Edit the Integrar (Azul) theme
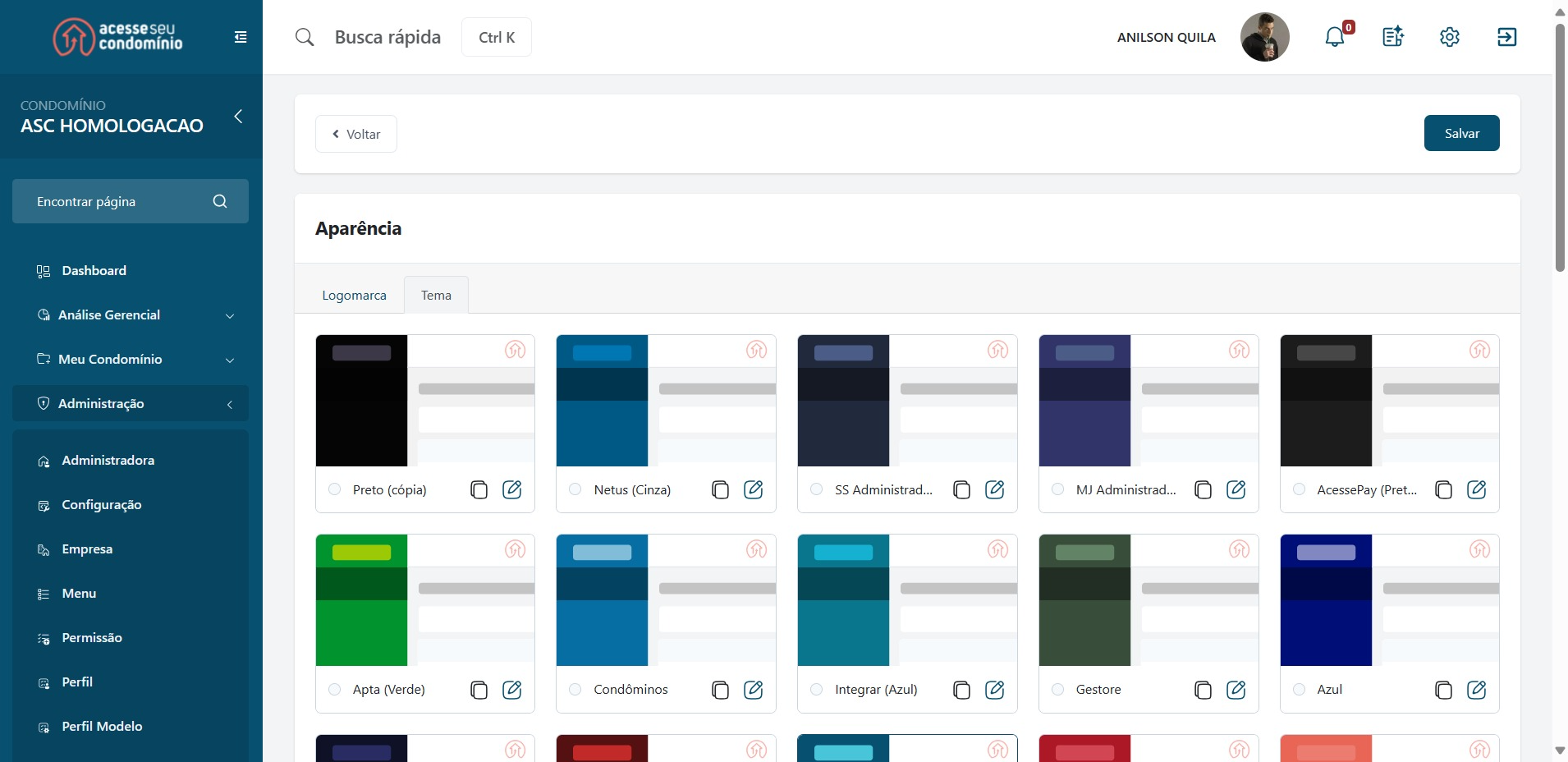Viewport: 1568px width, 762px height. [994, 689]
